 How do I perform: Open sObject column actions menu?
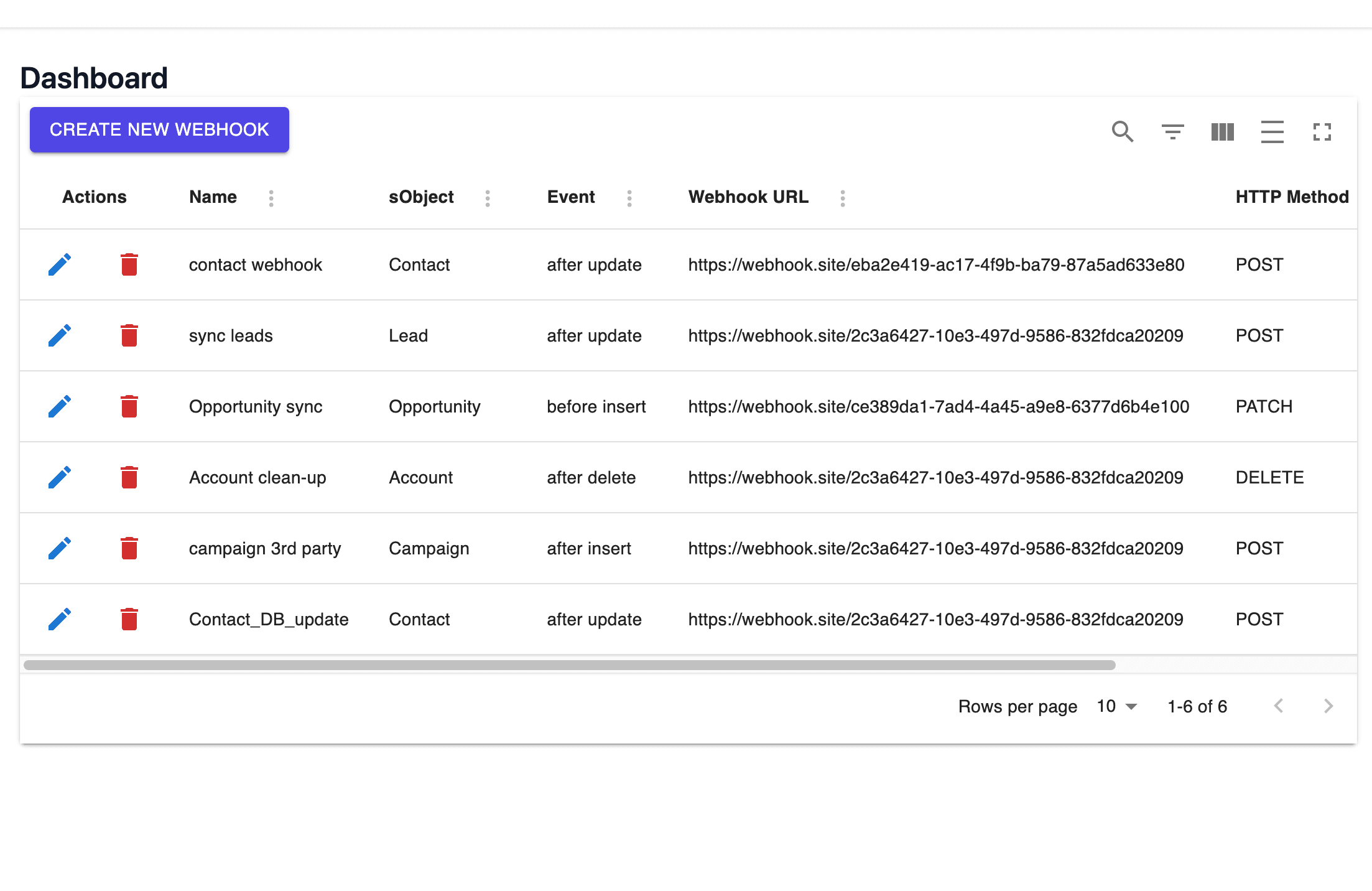point(488,198)
